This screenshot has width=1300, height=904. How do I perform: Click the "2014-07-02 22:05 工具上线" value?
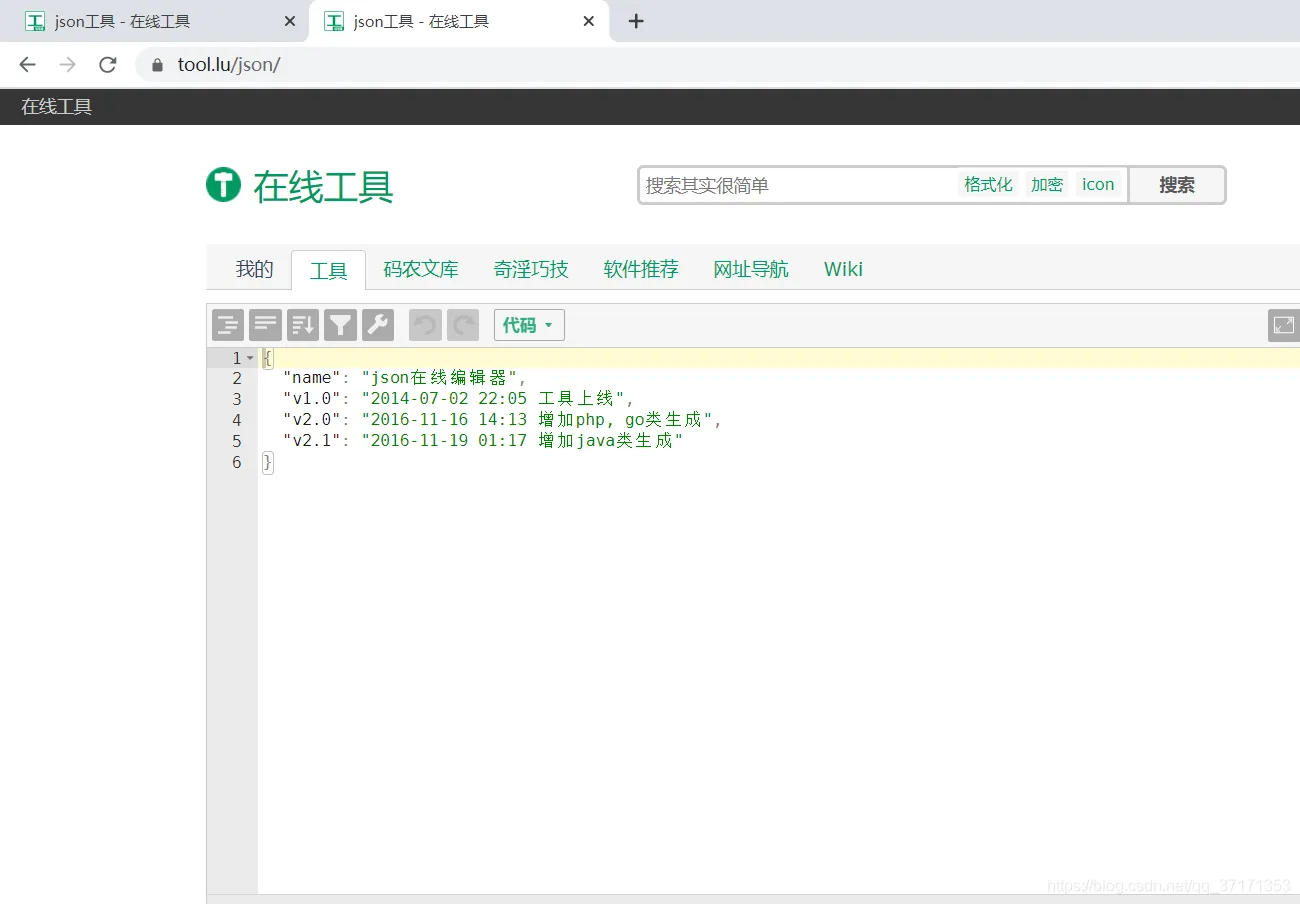(493, 399)
